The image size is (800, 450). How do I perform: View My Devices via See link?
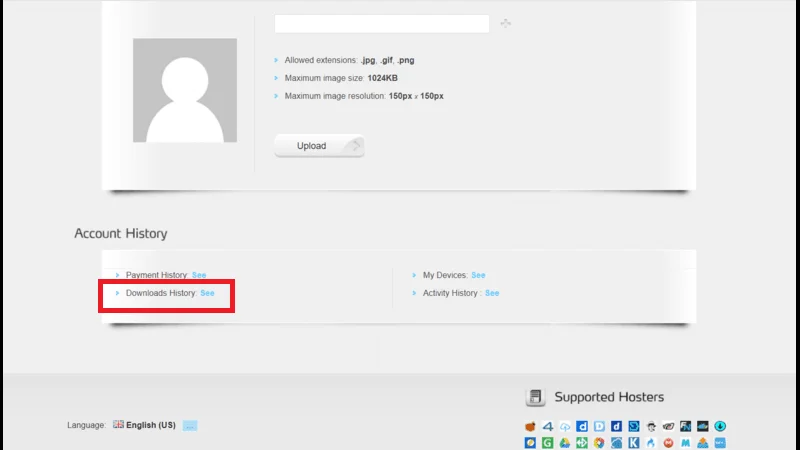[478, 275]
